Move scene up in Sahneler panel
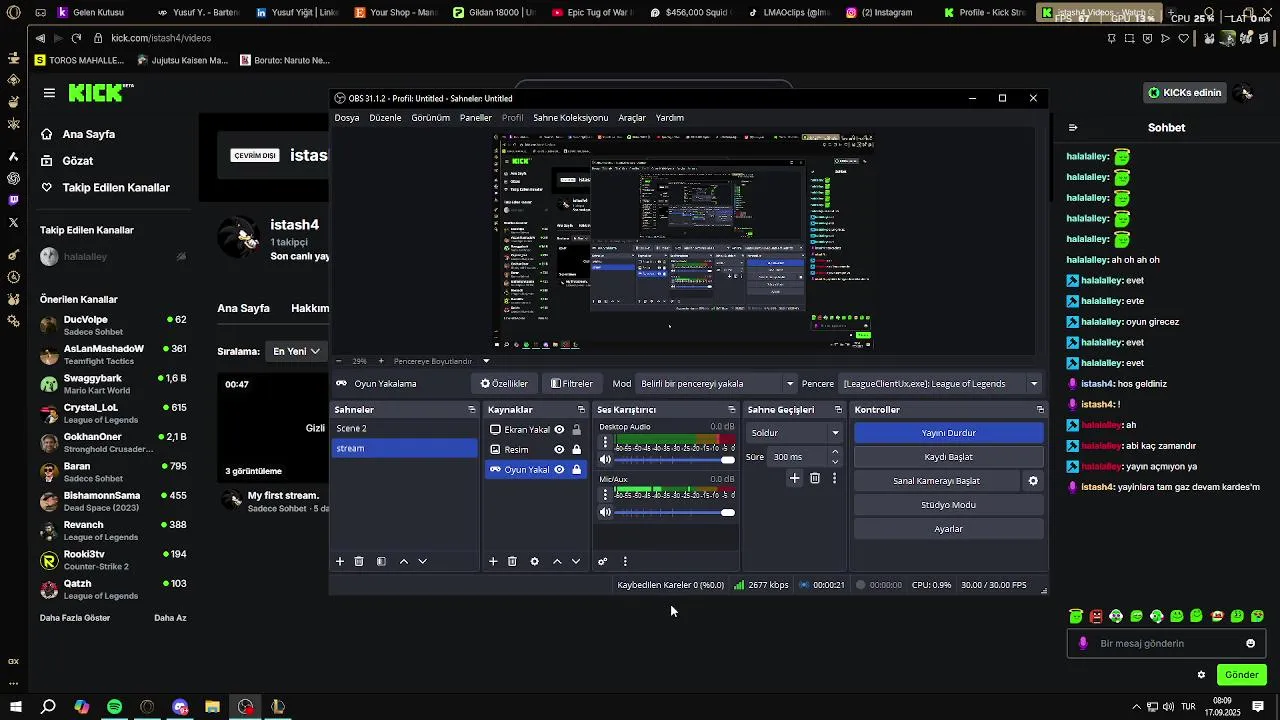1280x720 pixels. pos(404,562)
